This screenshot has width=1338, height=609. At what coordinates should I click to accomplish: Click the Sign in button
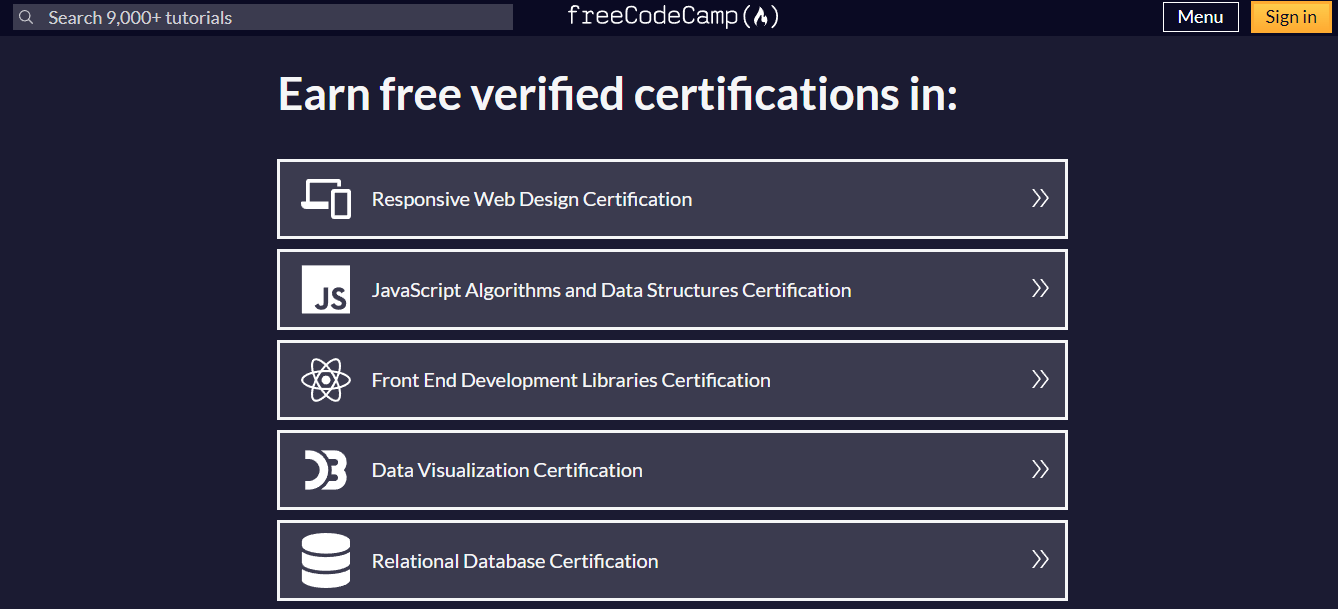click(1291, 17)
